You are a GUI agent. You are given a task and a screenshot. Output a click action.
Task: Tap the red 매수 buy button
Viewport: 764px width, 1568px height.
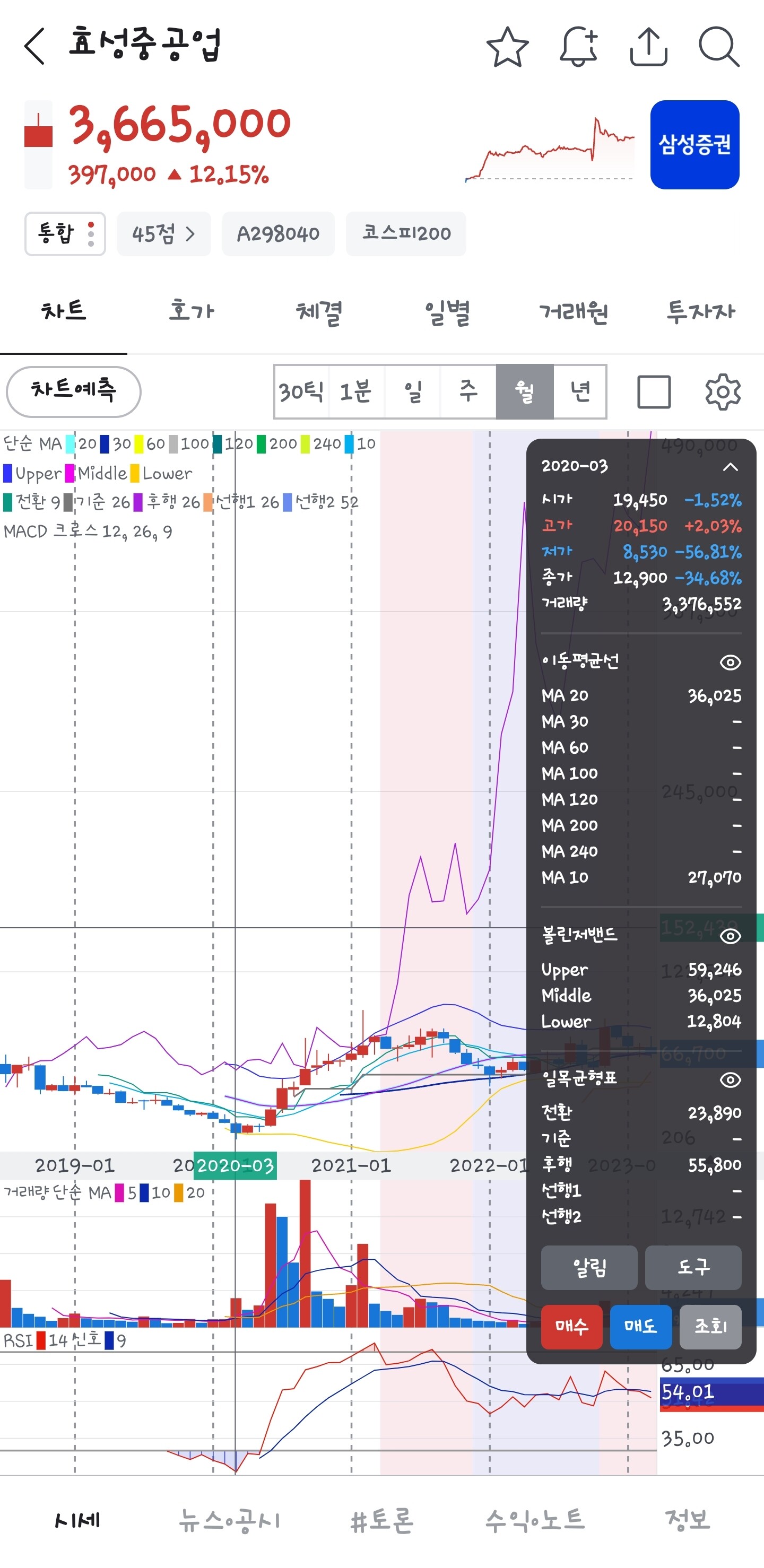(571, 1326)
